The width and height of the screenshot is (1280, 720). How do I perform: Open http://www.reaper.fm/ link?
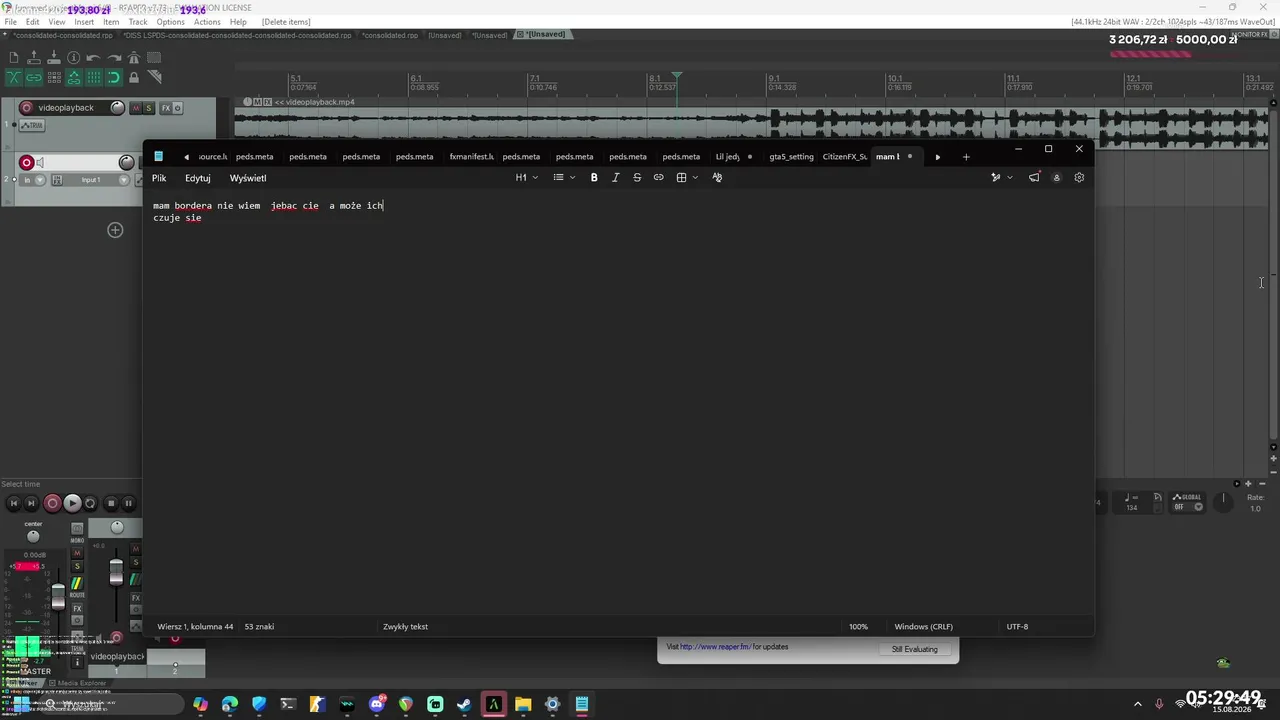click(715, 647)
